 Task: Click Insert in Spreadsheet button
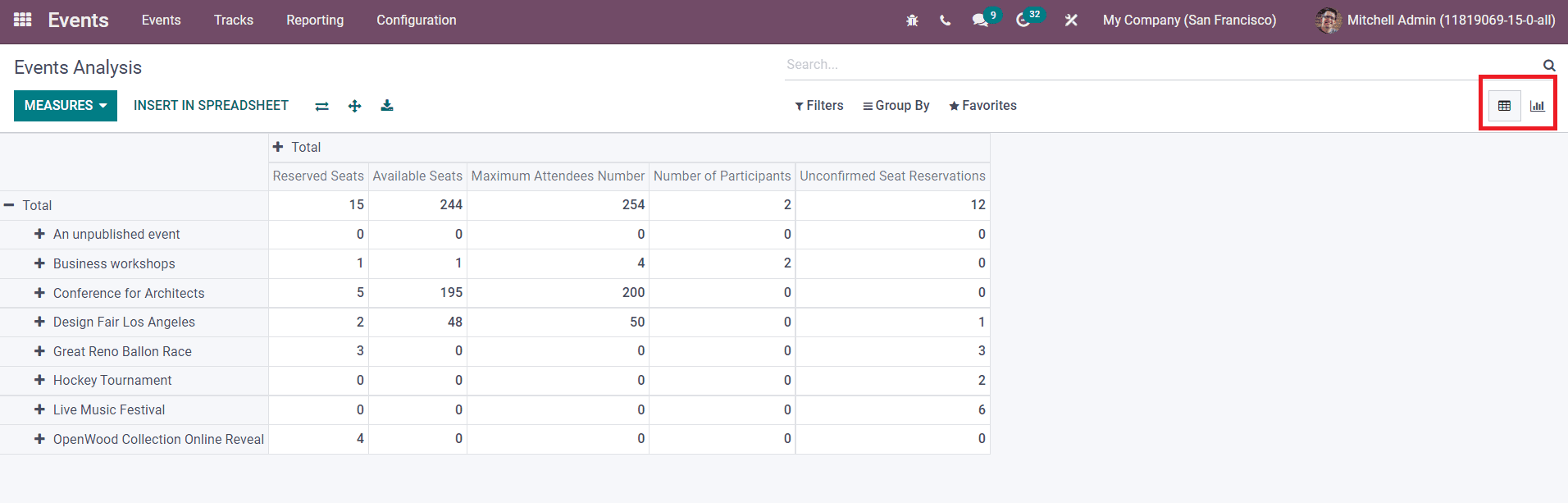point(211,106)
